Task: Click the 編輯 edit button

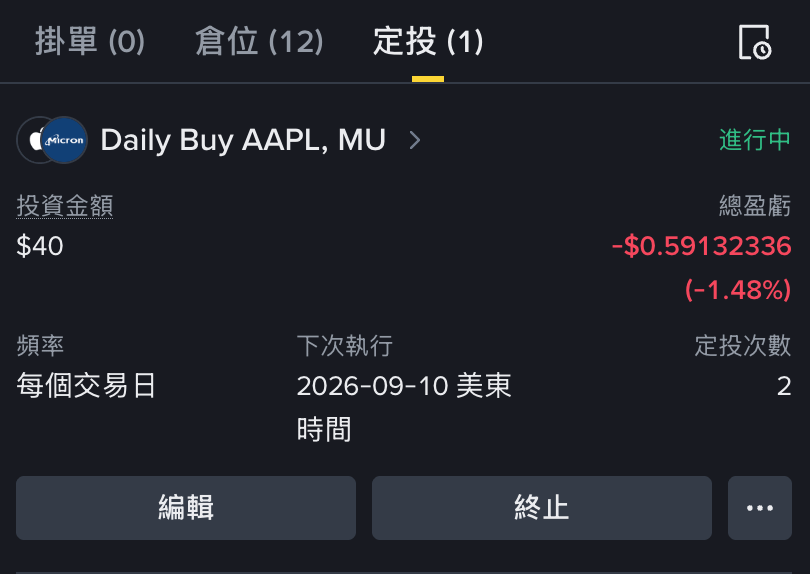Action: [186, 508]
